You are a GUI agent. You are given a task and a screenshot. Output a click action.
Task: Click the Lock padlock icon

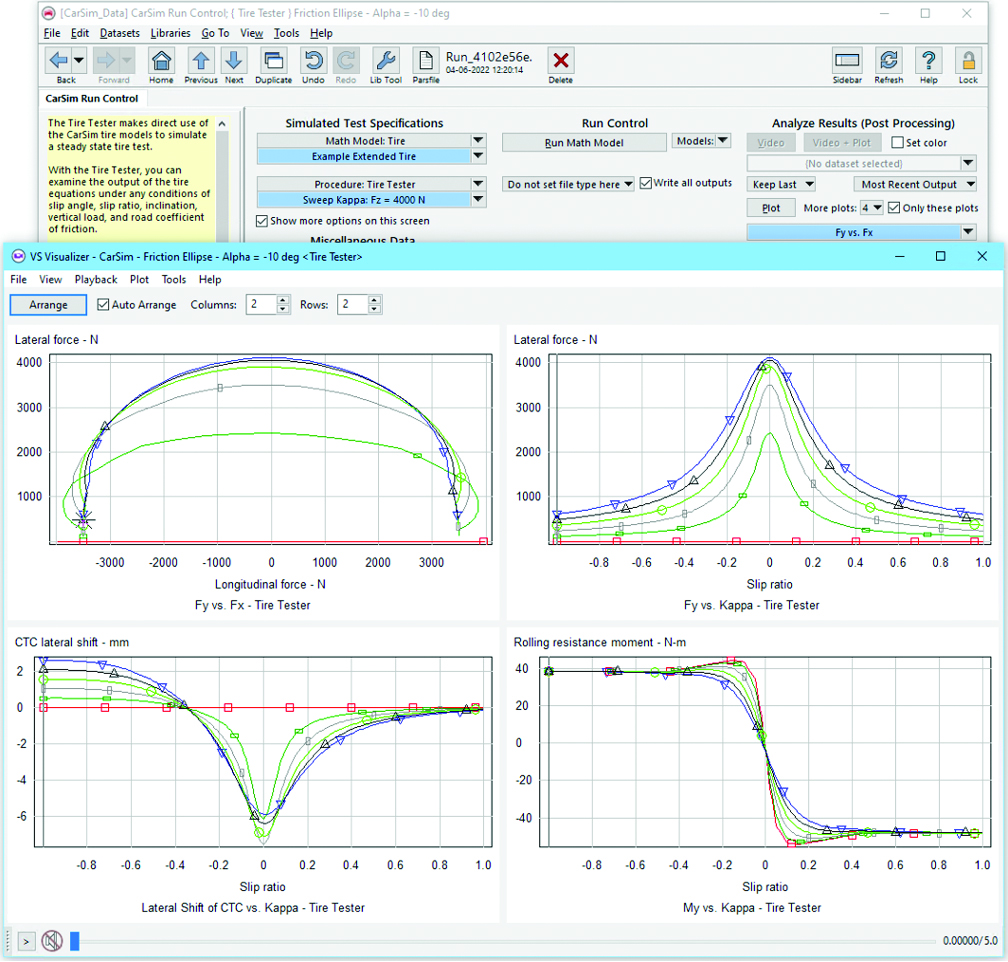[x=968, y=61]
